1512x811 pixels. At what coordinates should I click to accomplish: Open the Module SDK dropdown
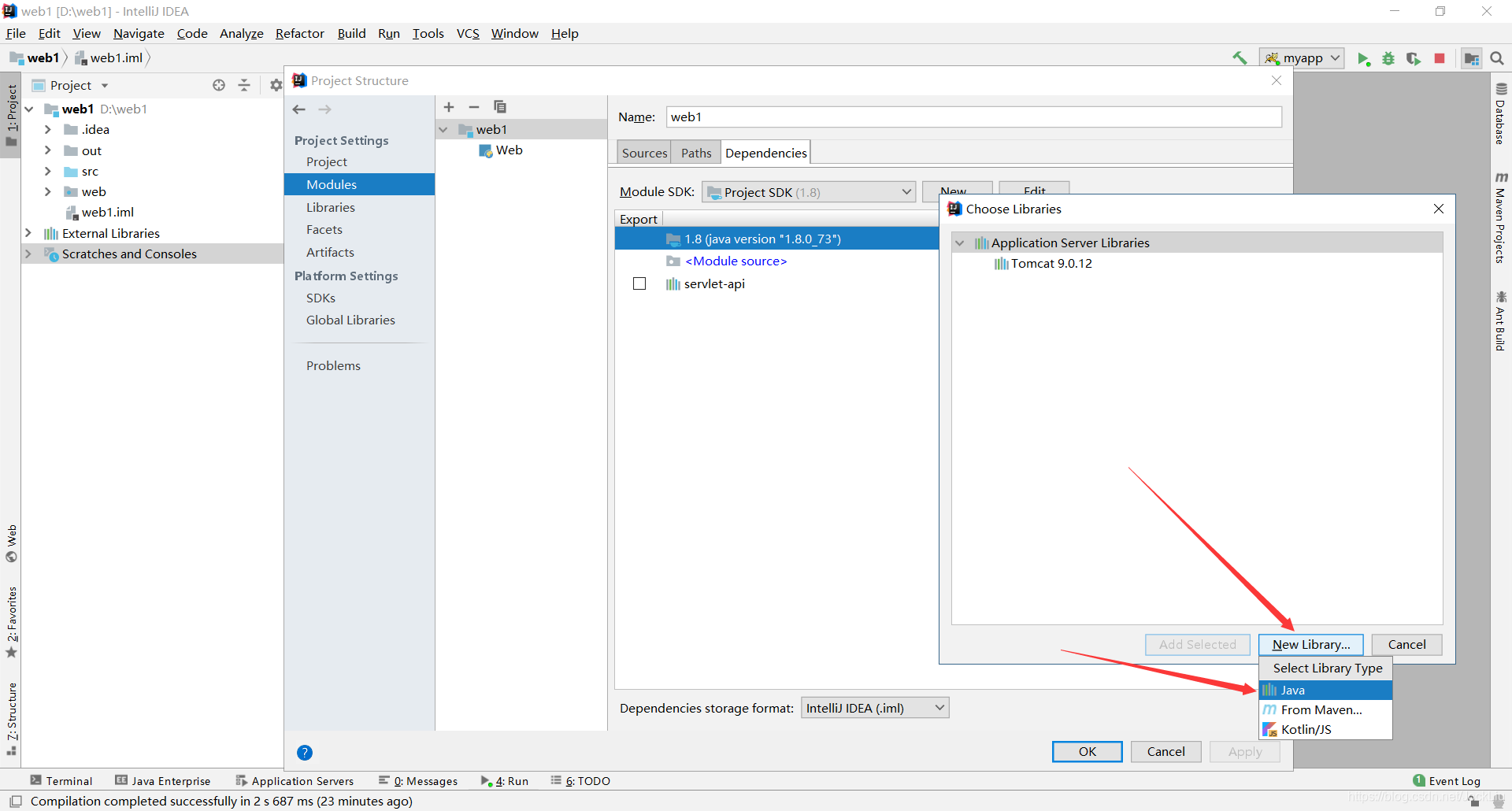pos(809,192)
